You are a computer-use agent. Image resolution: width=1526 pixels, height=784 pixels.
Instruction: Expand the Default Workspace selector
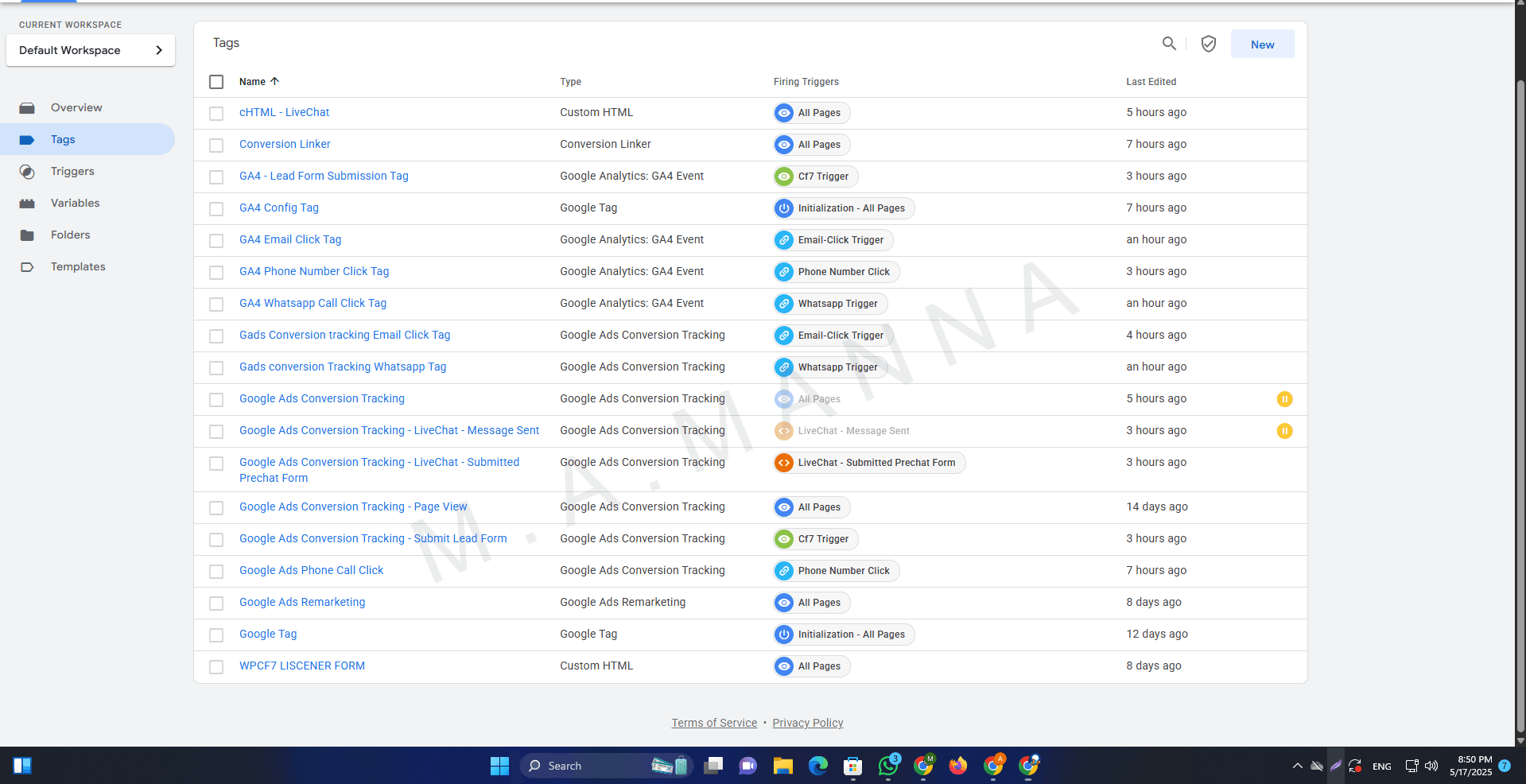[x=91, y=50]
